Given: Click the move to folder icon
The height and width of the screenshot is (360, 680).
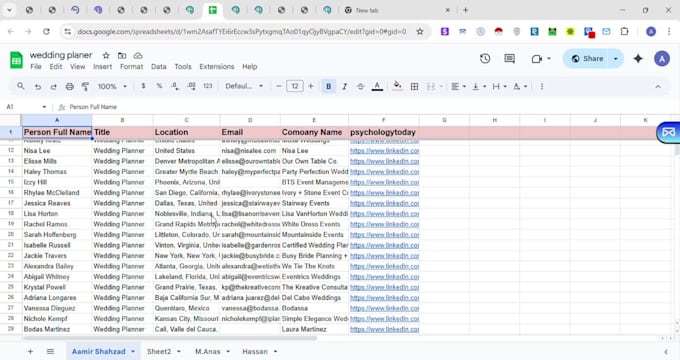Looking at the screenshot, I should 122,56.
